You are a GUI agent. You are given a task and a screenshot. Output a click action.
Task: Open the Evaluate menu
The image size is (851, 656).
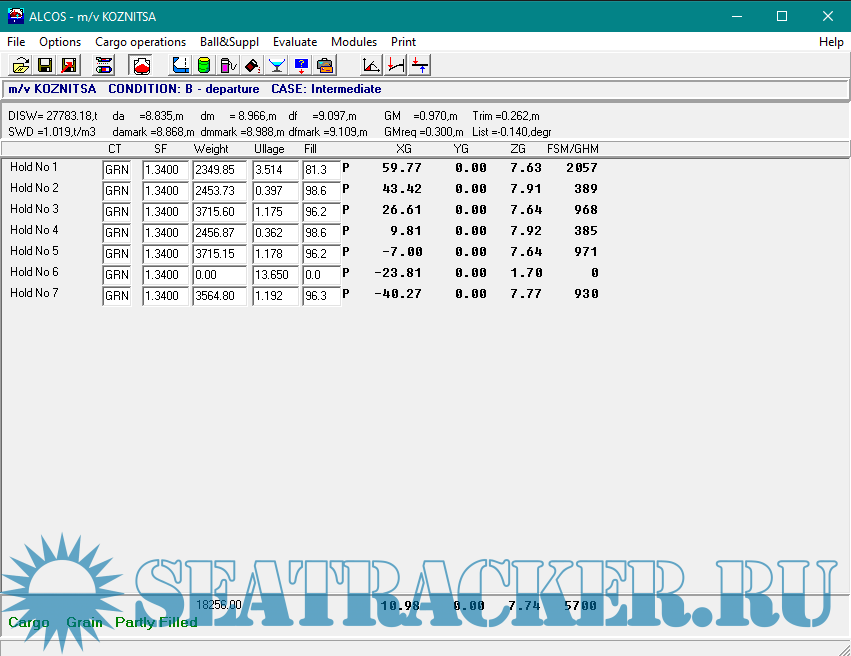tap(295, 42)
